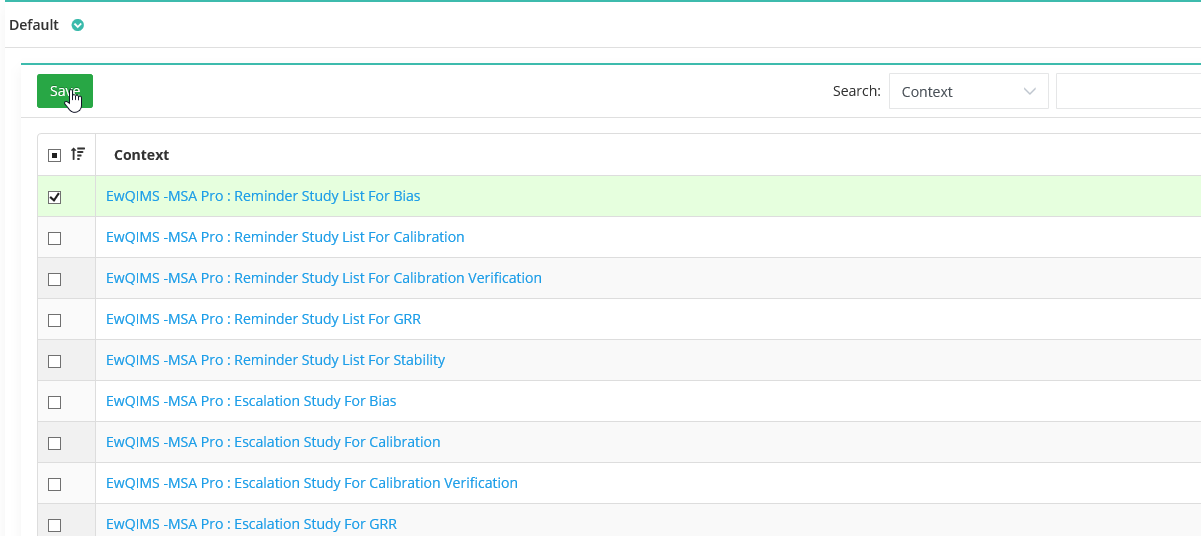Uncheck Reminder Study List For Bias checkbox
Viewport: 1201px width, 536px height.
point(54,197)
